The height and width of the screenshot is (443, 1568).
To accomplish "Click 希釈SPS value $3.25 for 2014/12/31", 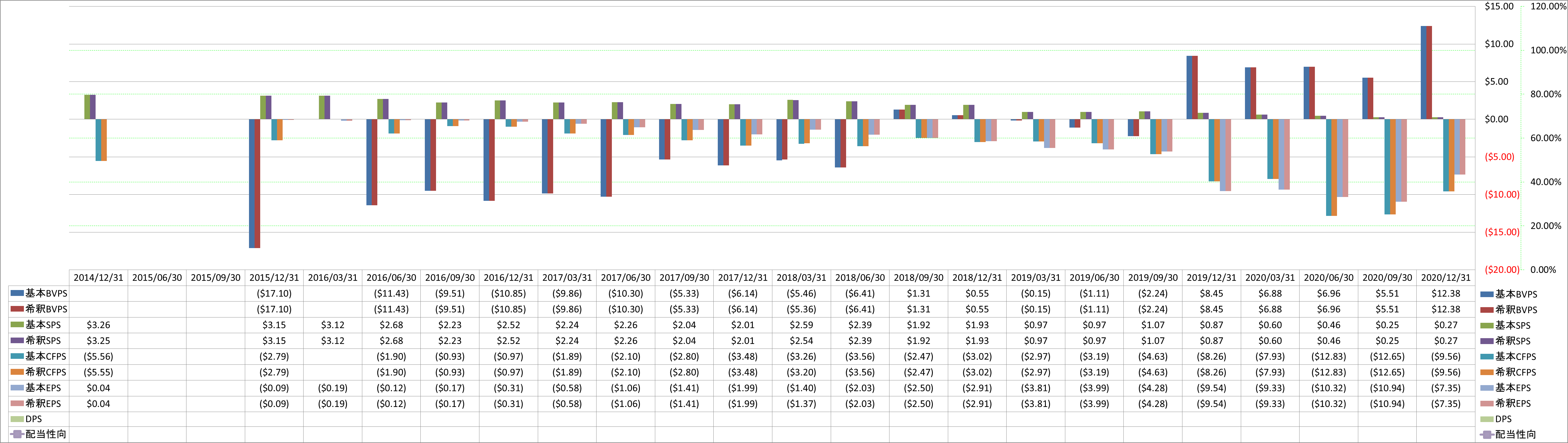I will pos(99,341).
